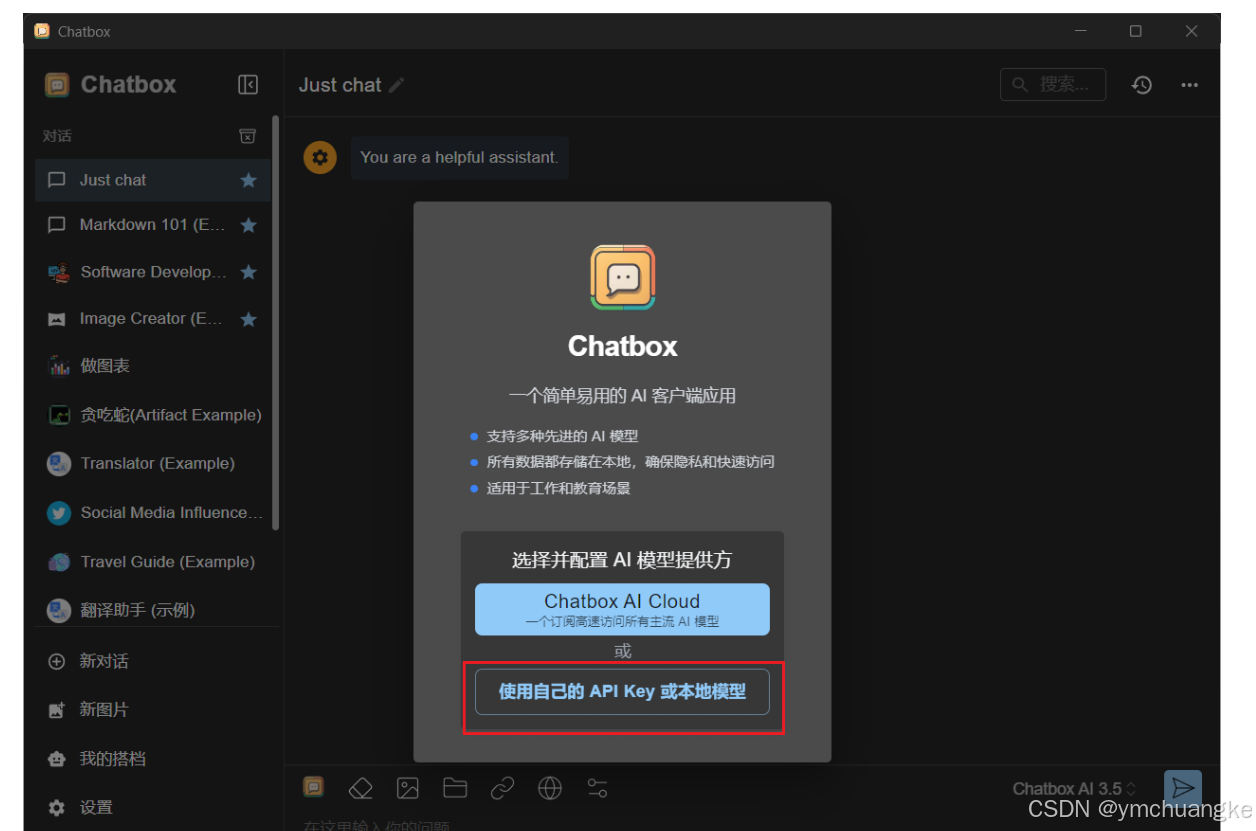The width and height of the screenshot is (1256, 831).
Task: Open 设置 from the sidebar
Action: click(97, 807)
